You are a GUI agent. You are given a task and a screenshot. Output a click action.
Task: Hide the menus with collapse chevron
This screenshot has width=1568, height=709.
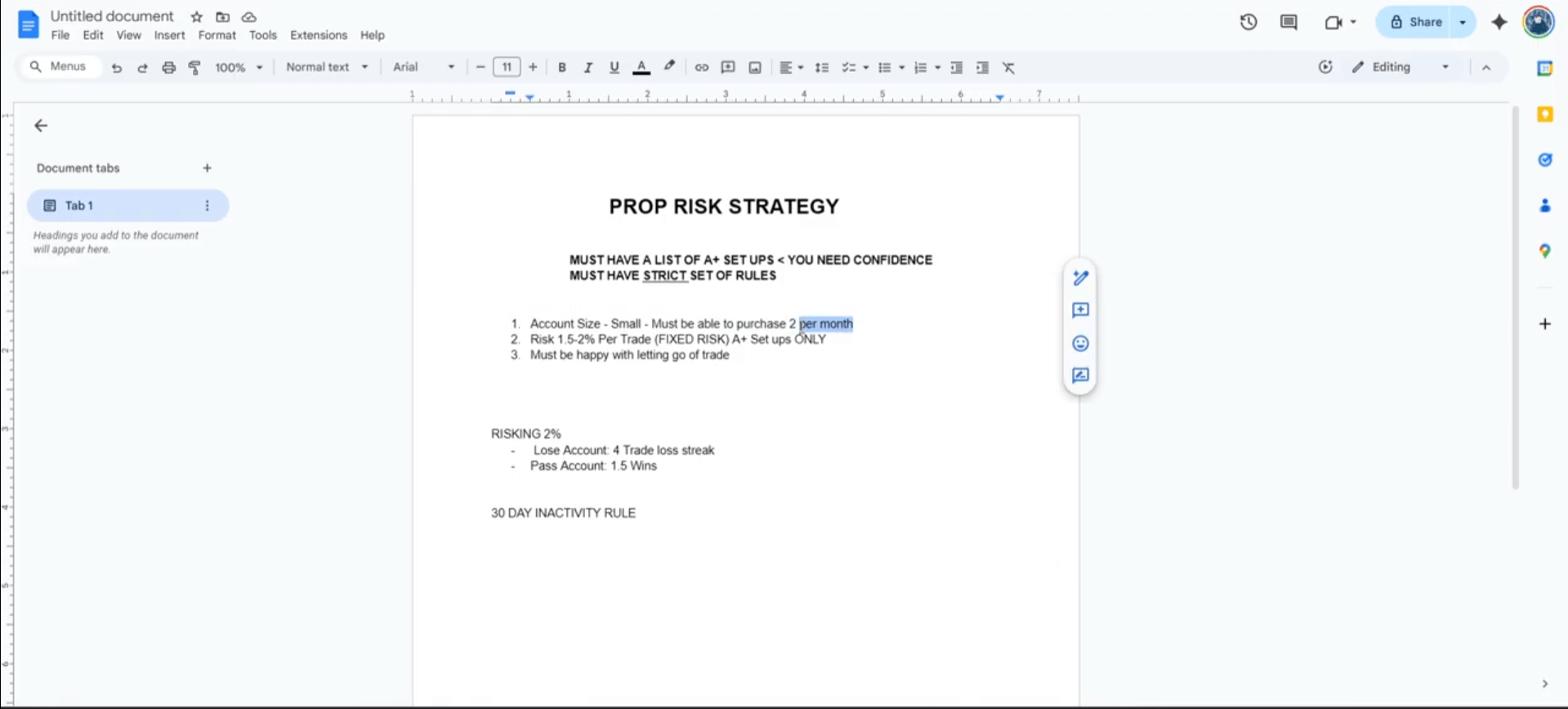pyautogui.click(x=1486, y=68)
